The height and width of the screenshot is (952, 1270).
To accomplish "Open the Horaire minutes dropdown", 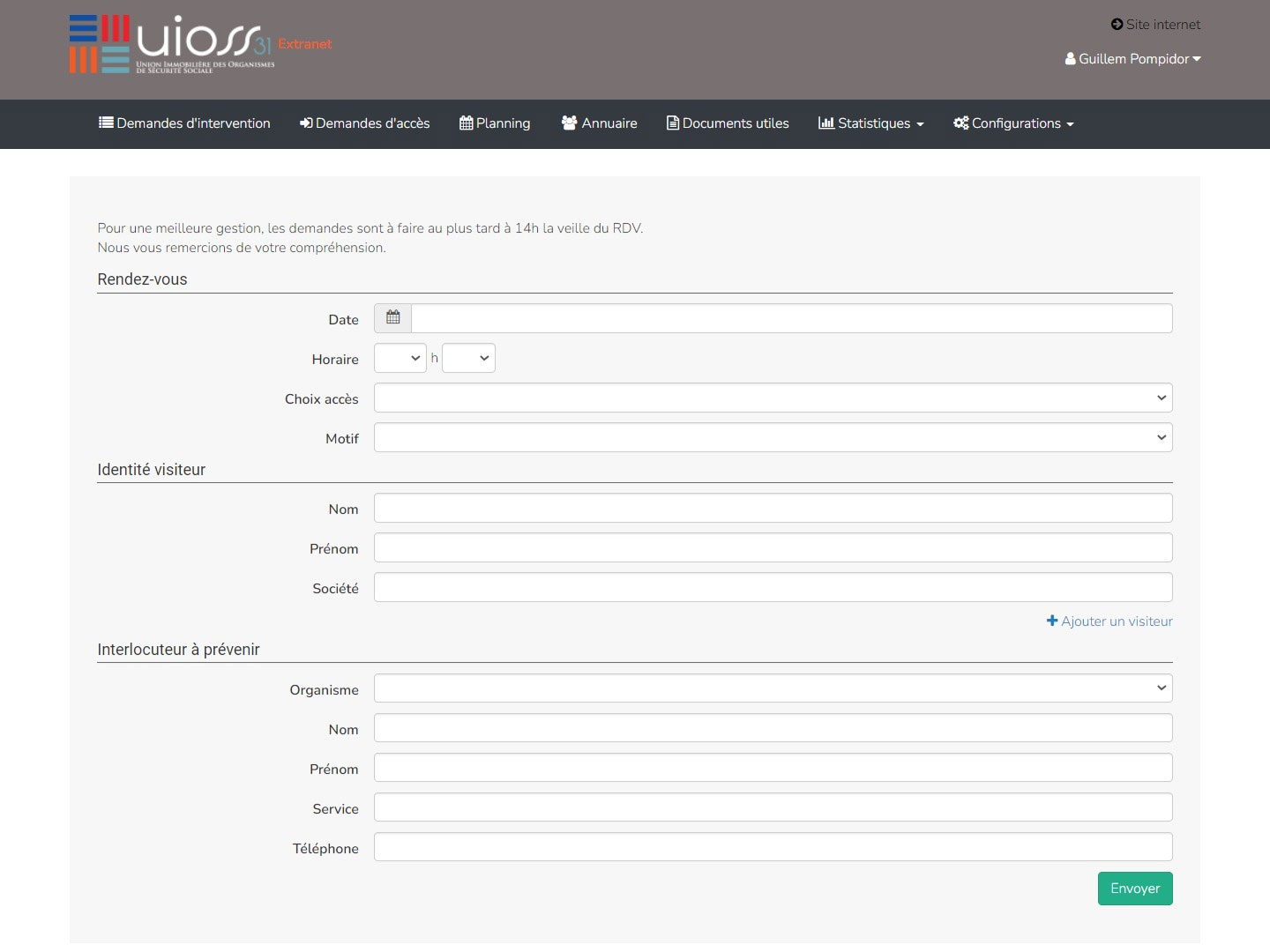I will (468, 358).
